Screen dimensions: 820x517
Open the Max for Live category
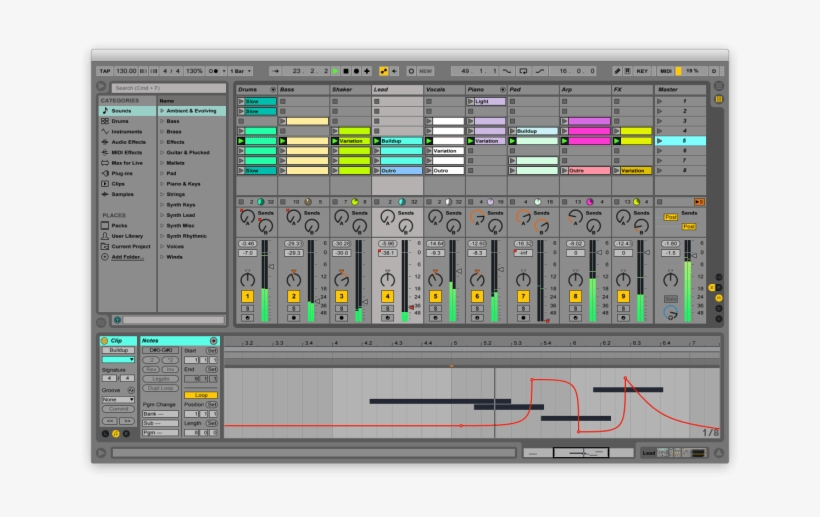(x=127, y=163)
